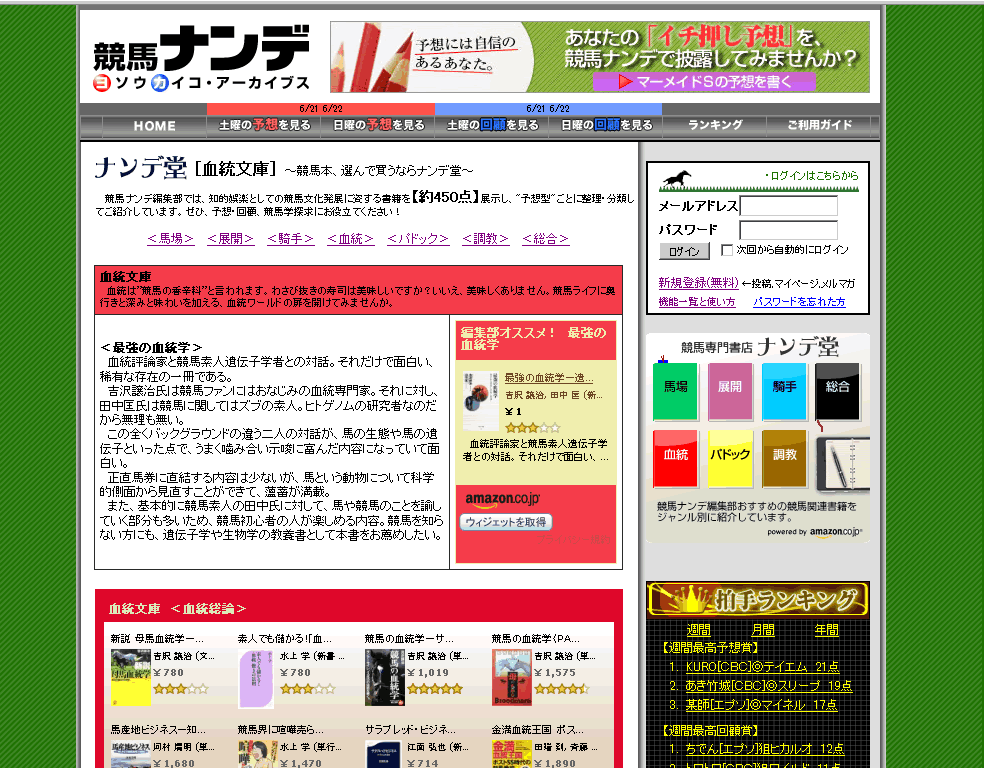This screenshot has height=768, width=984.
Task: Click 最強の血統学 book cover thumbnail
Action: (481, 400)
